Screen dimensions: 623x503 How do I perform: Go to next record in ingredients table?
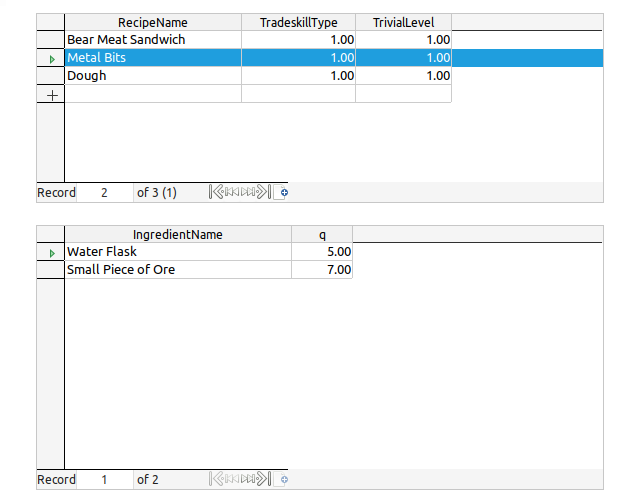(248, 479)
